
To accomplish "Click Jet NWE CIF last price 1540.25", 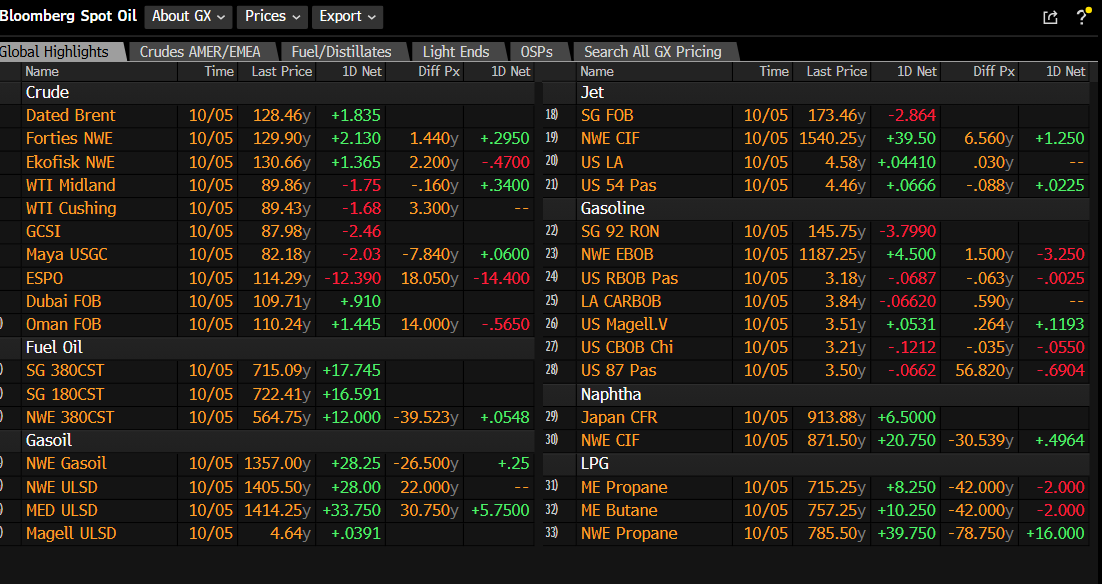I will (832, 138).
